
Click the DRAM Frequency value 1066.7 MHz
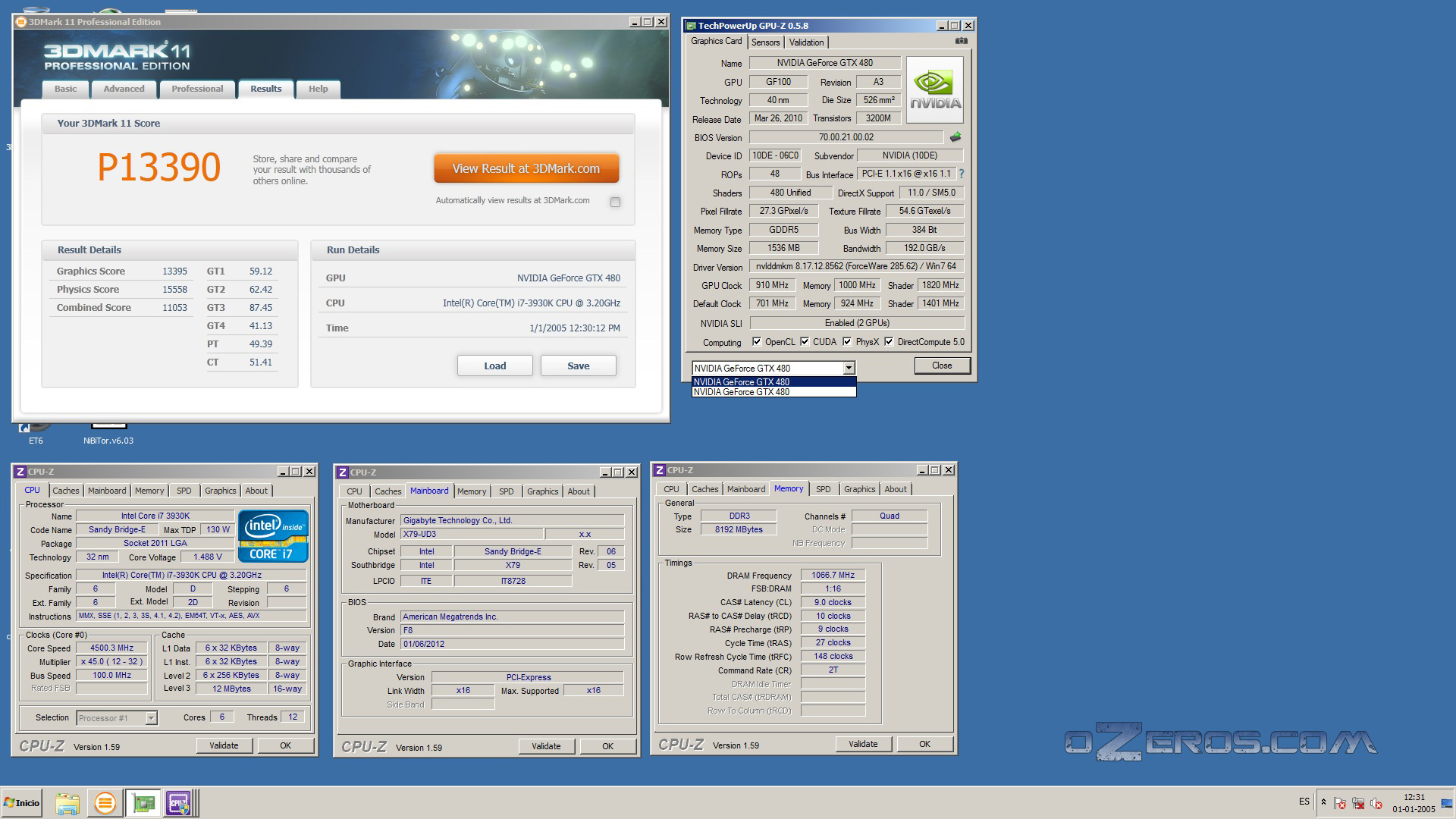pyautogui.click(x=833, y=575)
